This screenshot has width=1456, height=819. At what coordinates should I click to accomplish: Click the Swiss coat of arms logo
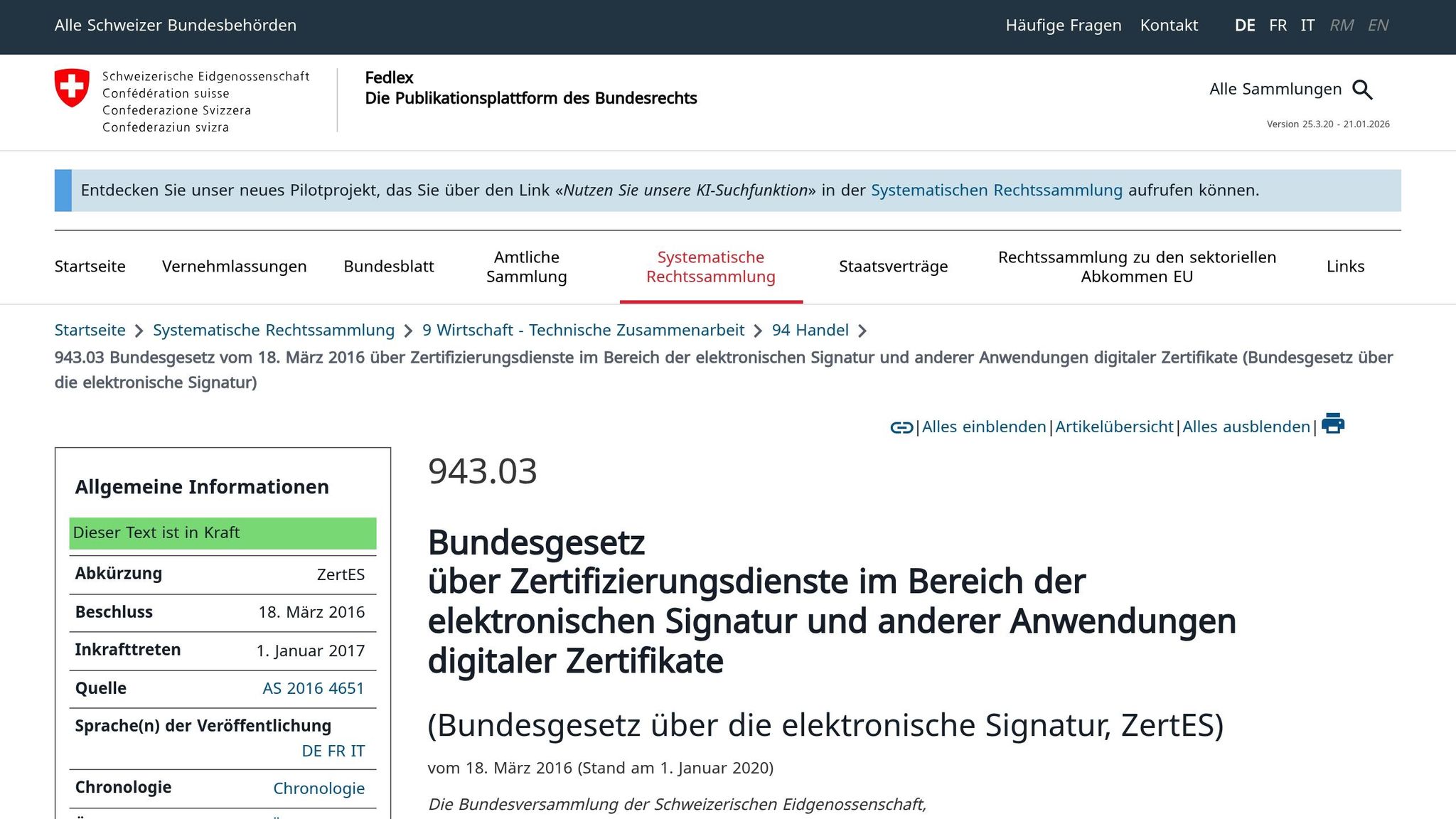(x=72, y=88)
